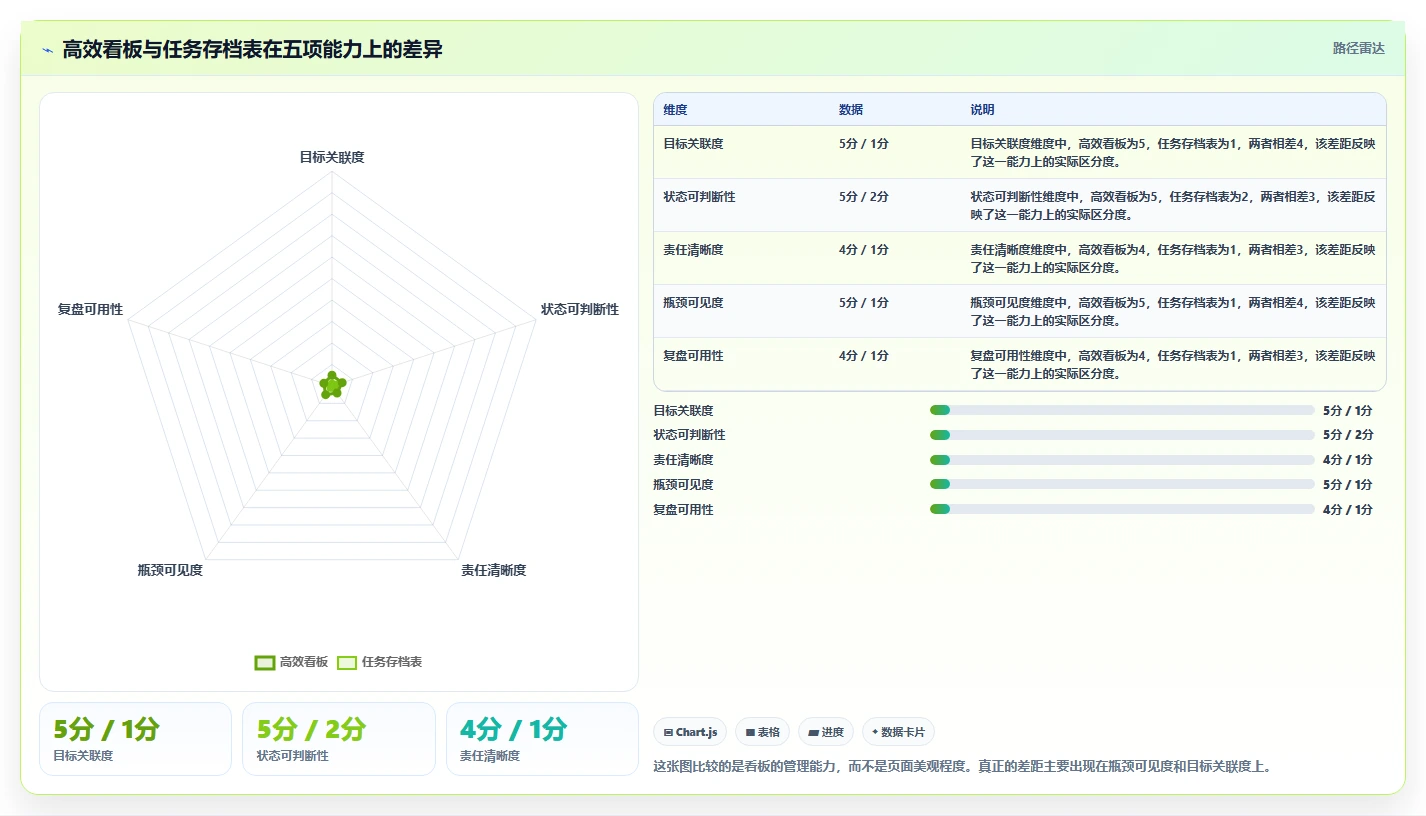
Task: Click the icon left of the page title
Action: [47, 50]
